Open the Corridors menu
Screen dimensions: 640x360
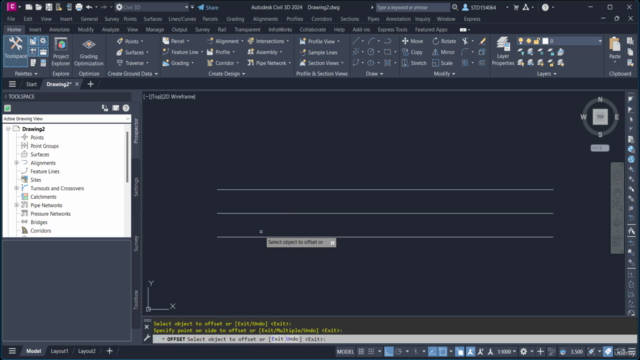pos(322,19)
